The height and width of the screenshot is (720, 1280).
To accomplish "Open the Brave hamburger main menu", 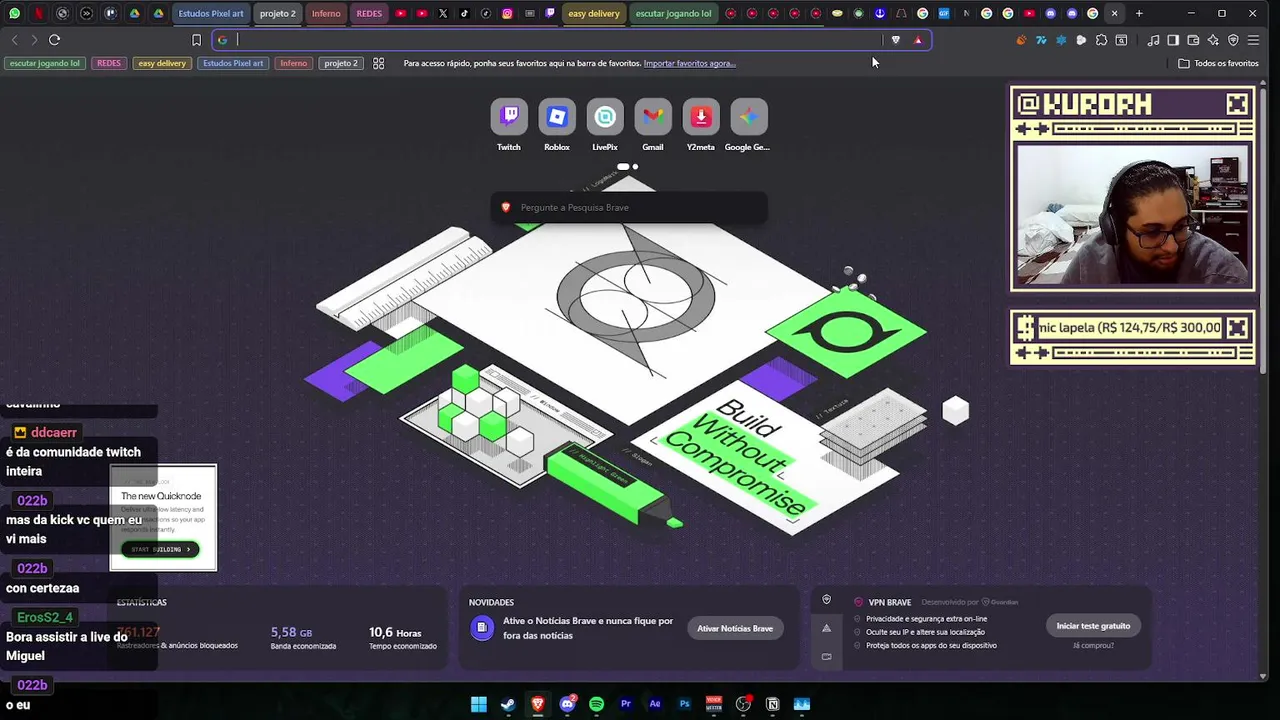I will click(1253, 40).
